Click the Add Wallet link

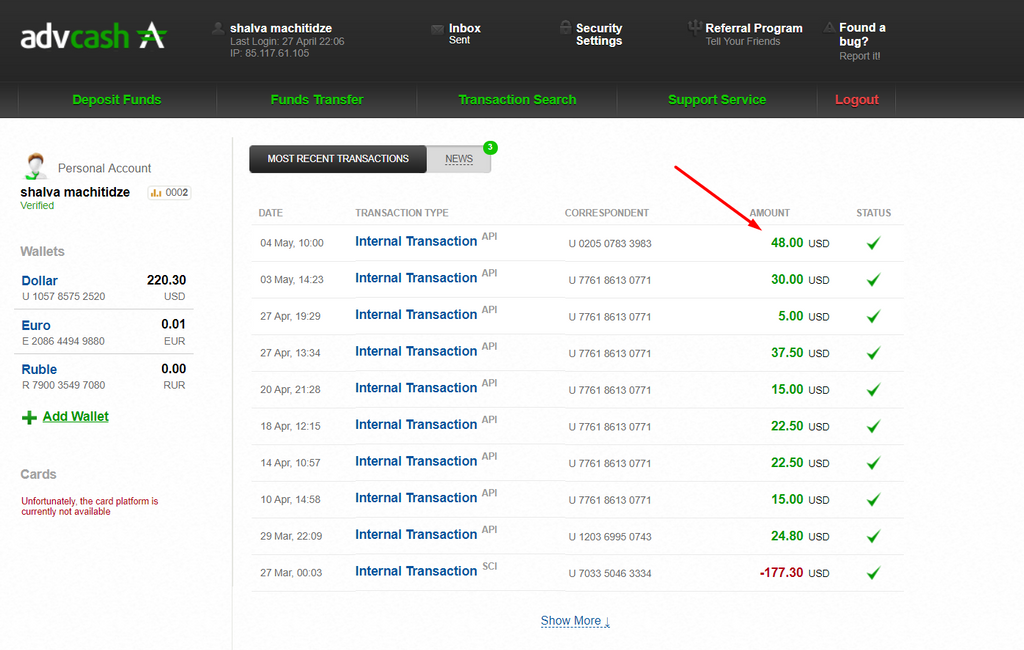point(76,417)
